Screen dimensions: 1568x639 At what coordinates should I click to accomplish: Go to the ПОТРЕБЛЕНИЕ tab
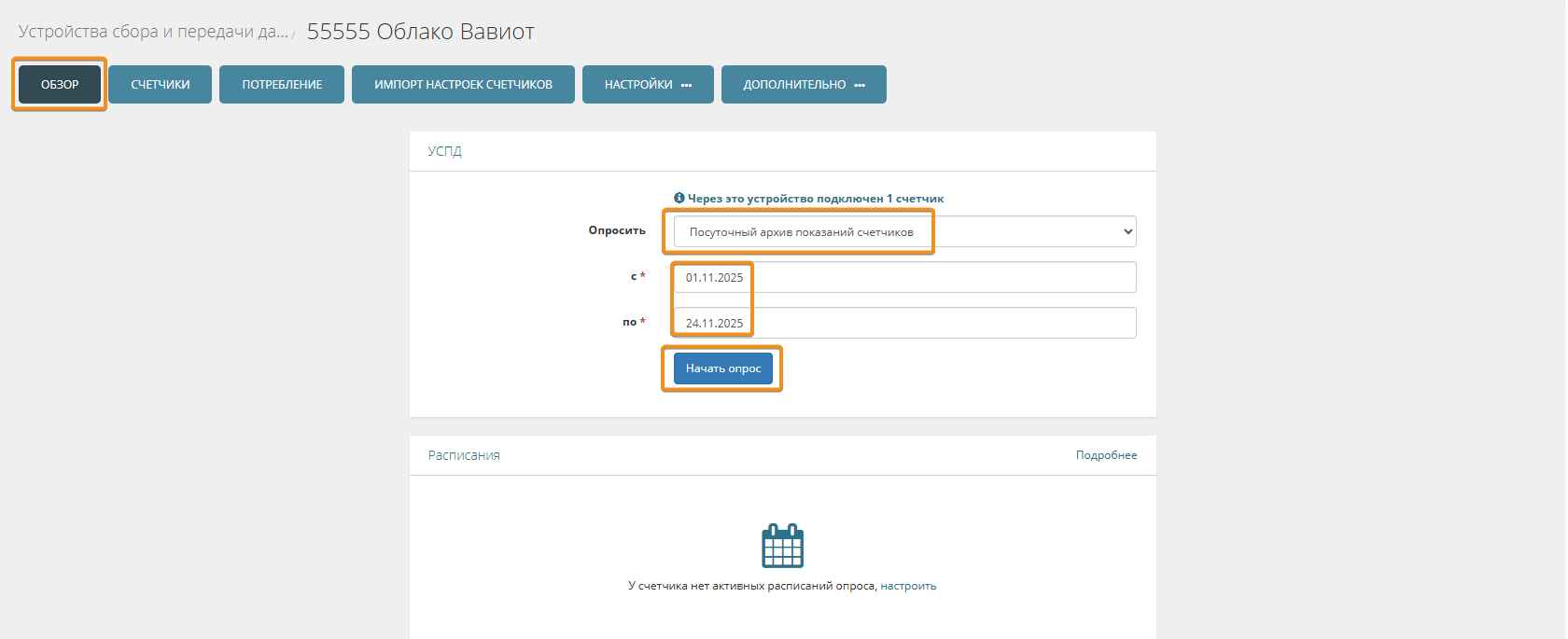tap(282, 85)
